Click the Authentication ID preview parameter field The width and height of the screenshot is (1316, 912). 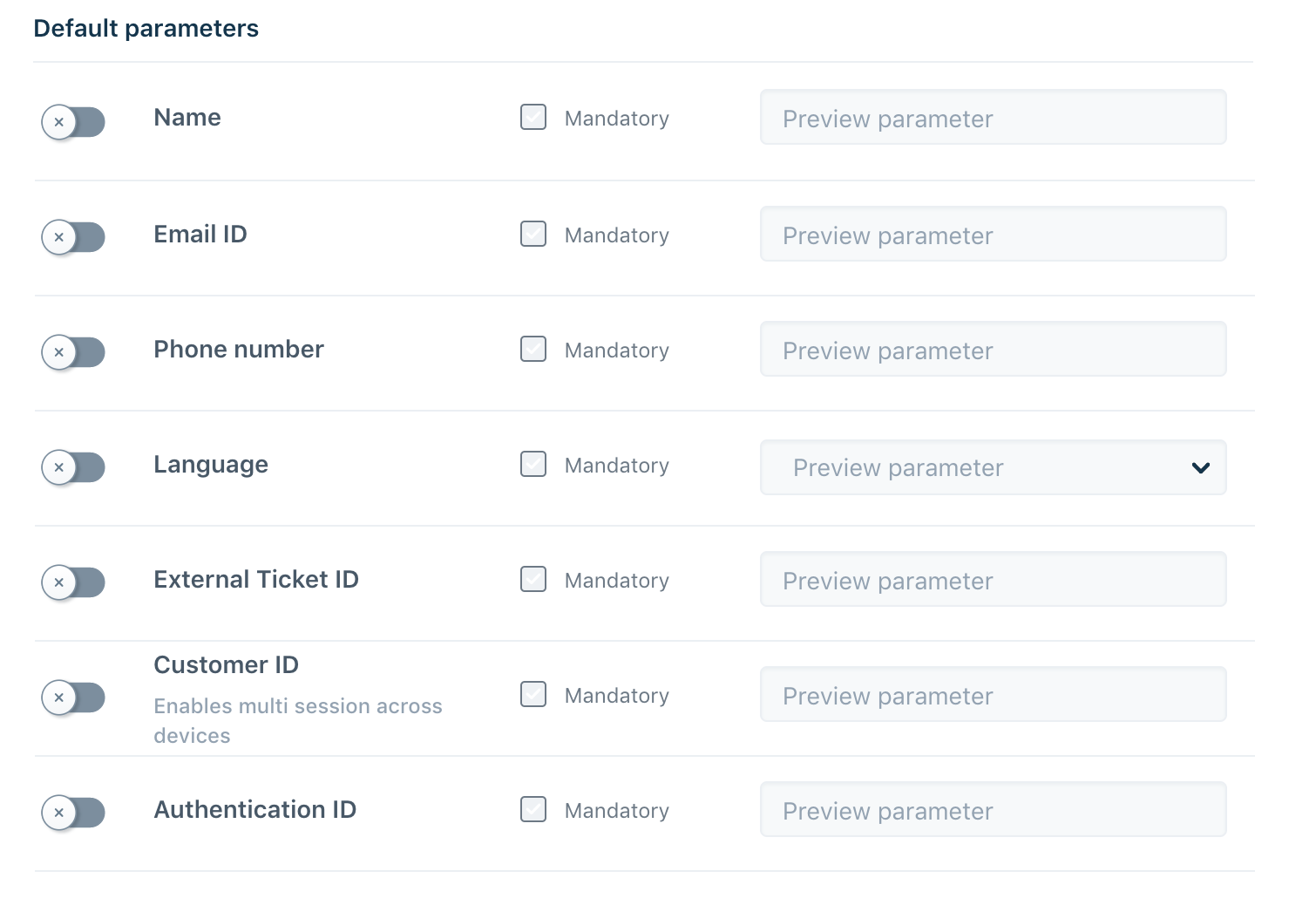993,809
